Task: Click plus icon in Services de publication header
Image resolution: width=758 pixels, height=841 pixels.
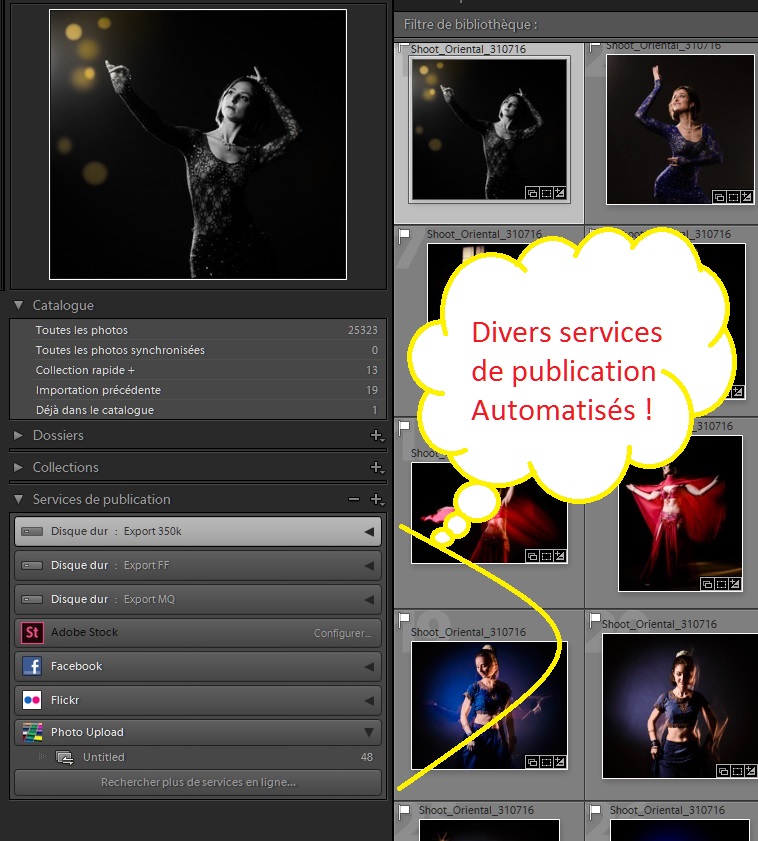Action: tap(376, 499)
